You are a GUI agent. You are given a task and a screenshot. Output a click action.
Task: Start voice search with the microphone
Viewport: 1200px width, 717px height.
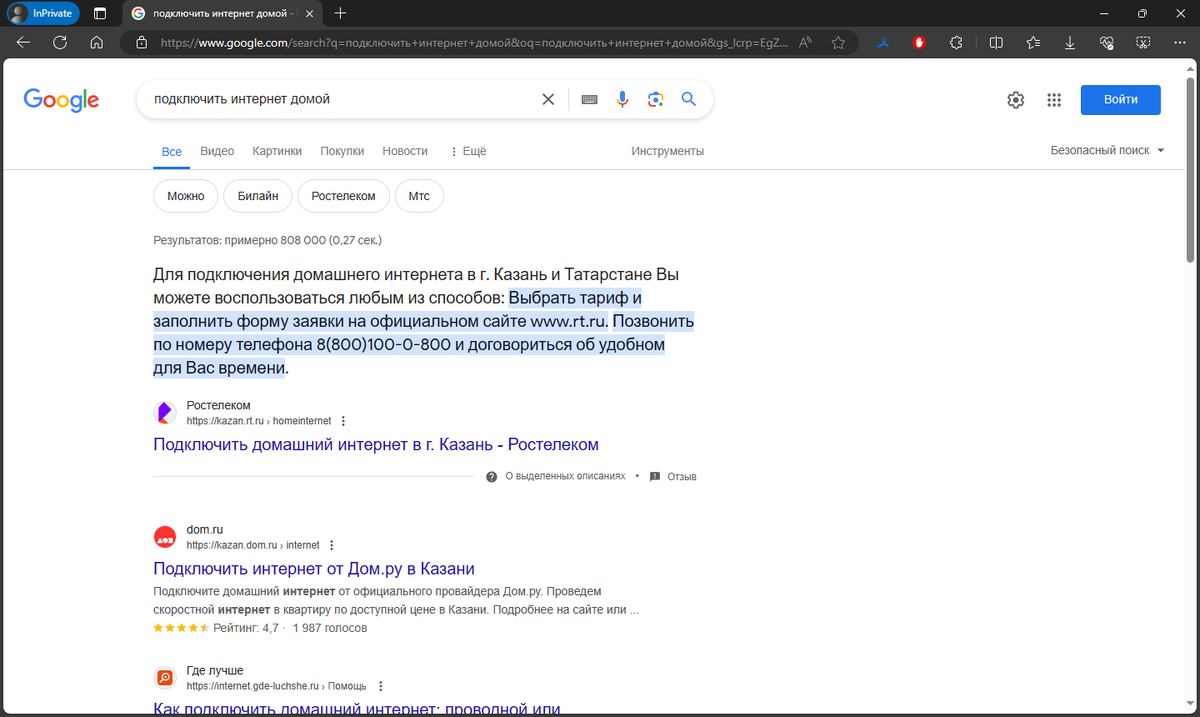622,99
